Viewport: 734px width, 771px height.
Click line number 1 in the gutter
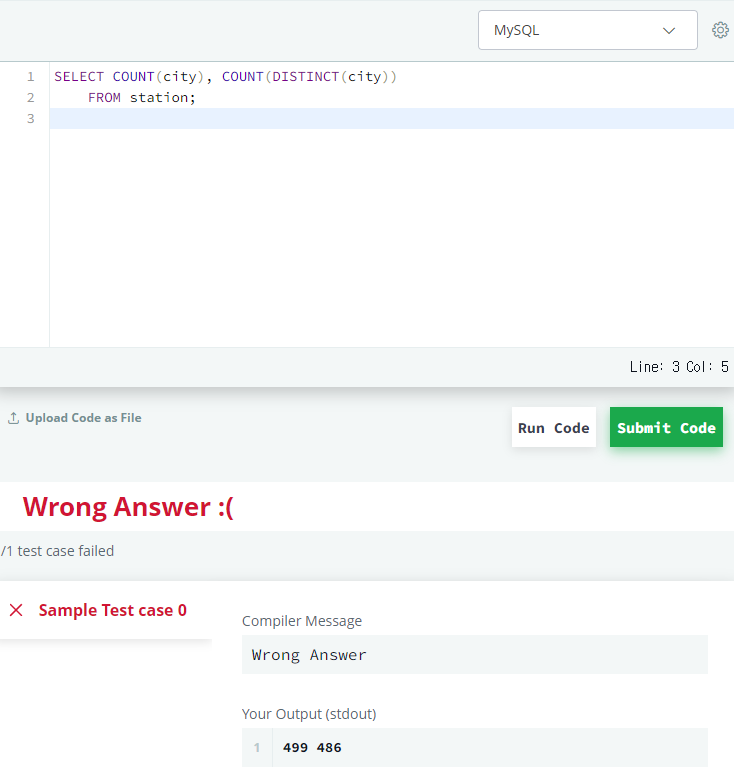click(x=30, y=77)
